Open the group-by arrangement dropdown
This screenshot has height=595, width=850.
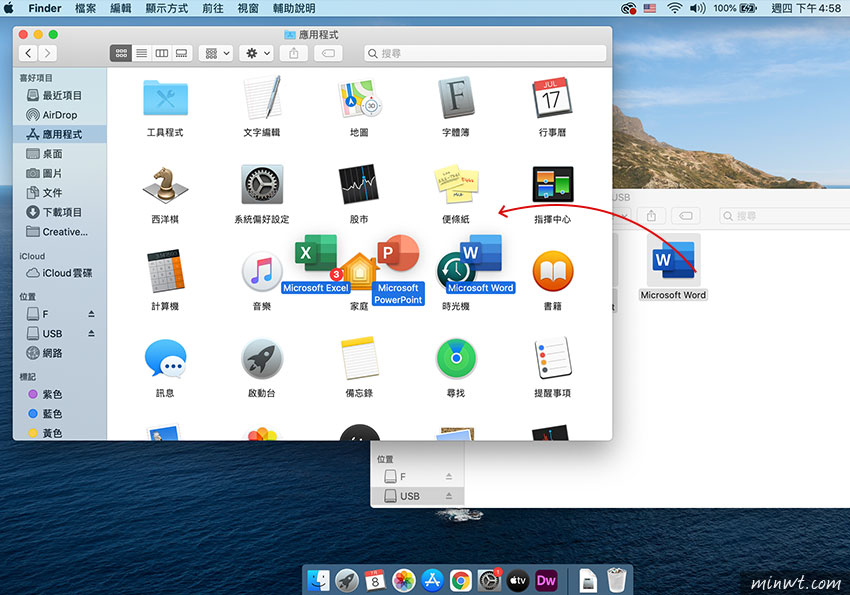[x=216, y=53]
